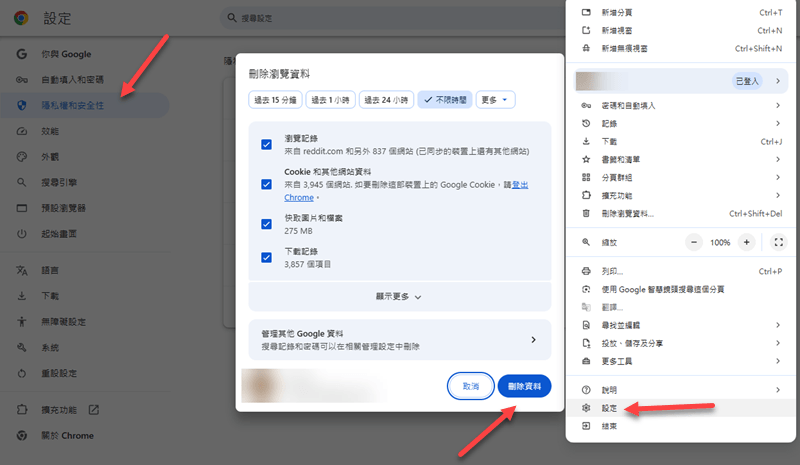
Task: Increase zoom with the plus button
Action: 746,242
